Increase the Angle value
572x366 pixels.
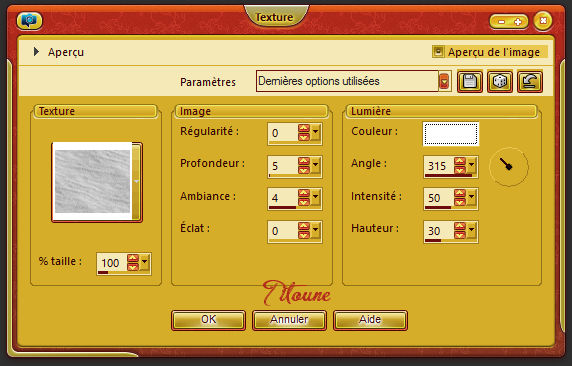(x=460, y=161)
